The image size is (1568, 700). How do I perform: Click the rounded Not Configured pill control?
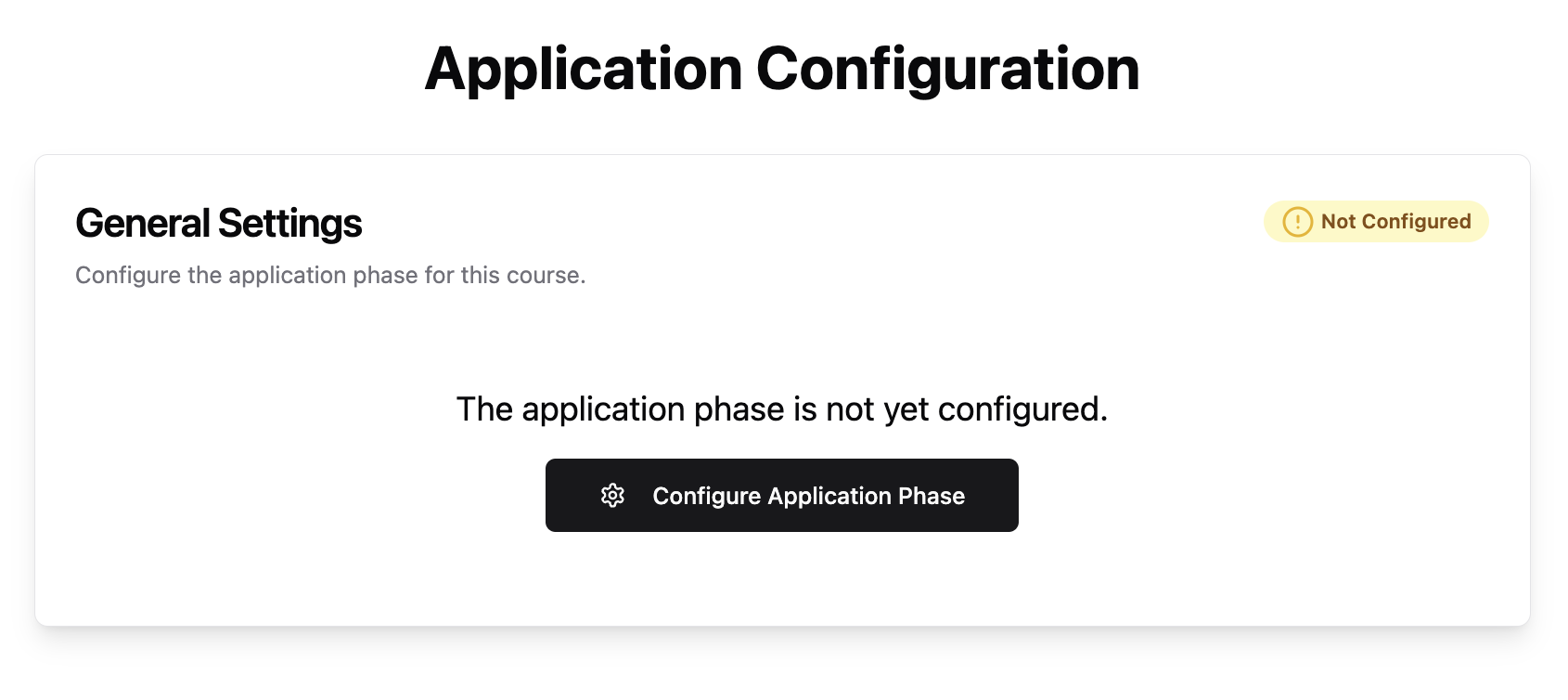pos(1376,222)
